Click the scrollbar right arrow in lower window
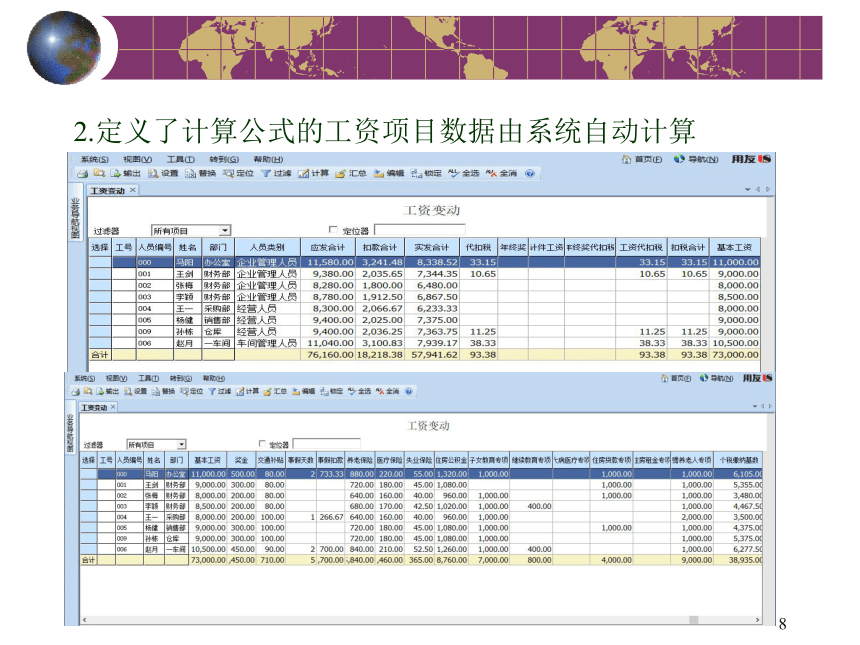 tap(757, 620)
